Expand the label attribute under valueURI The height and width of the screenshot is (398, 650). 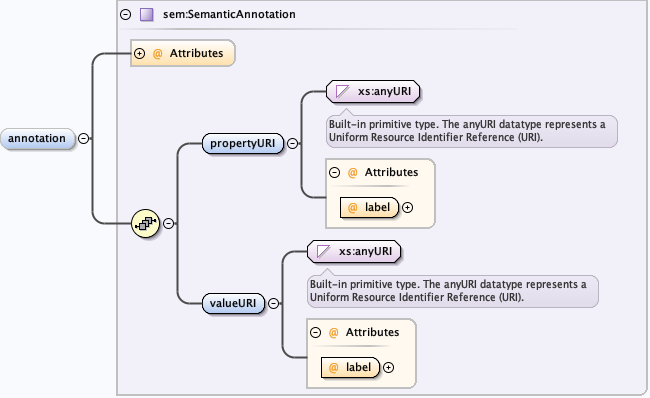pos(388,368)
